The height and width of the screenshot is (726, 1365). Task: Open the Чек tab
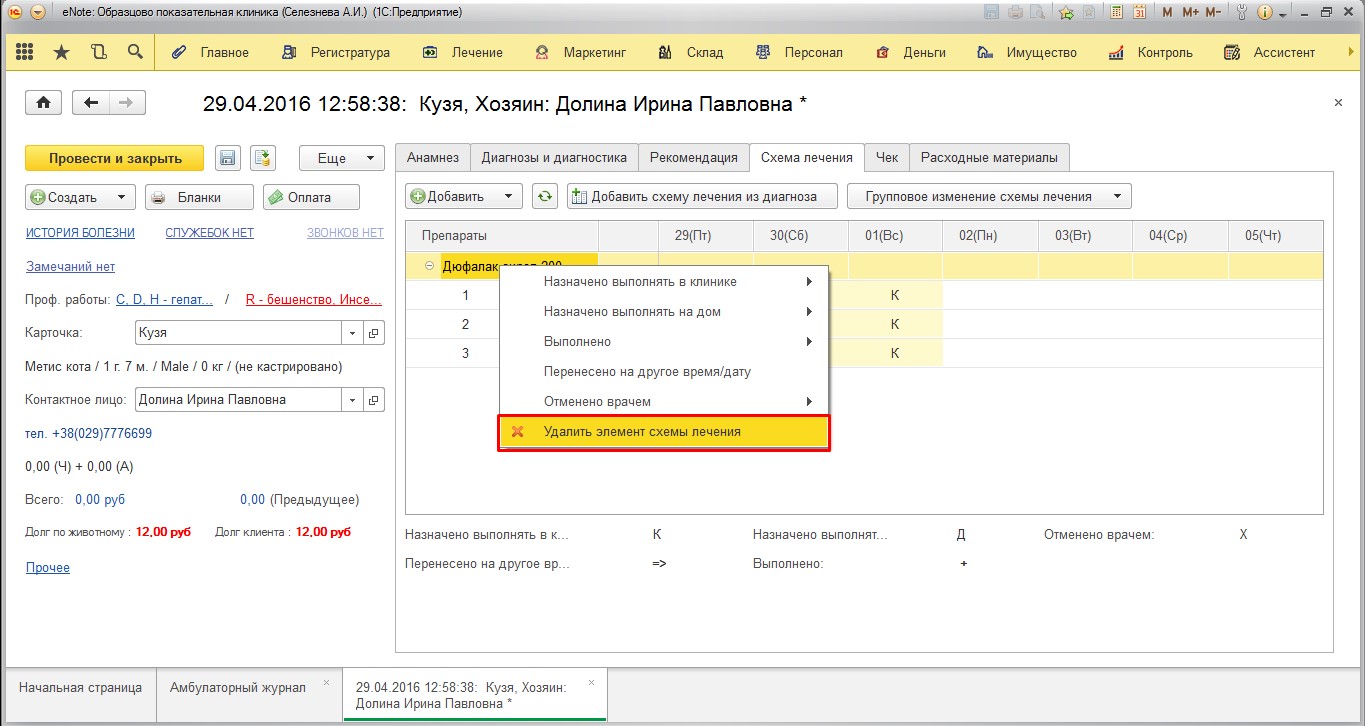(887, 158)
